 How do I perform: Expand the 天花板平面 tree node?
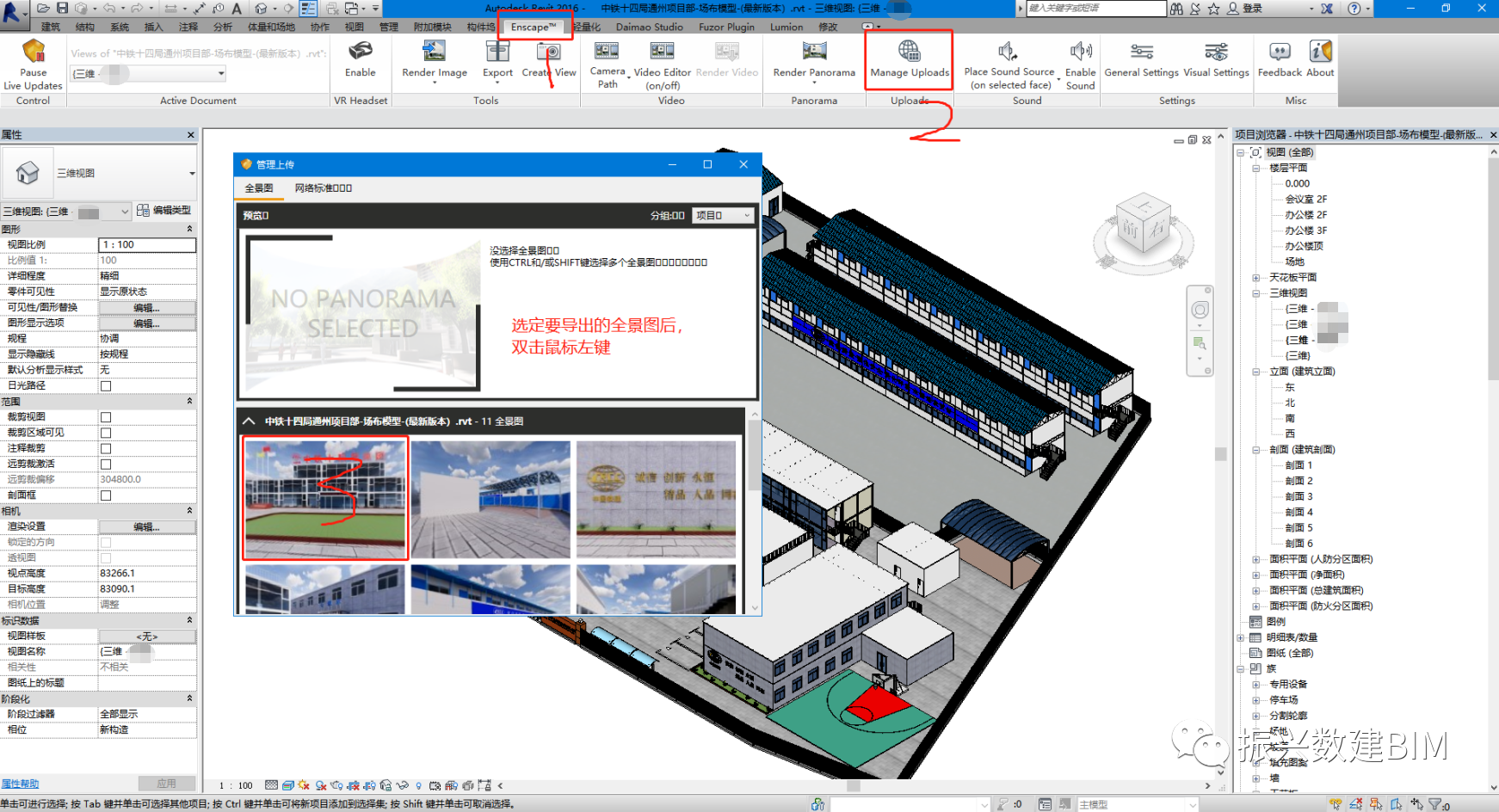coord(1255,278)
